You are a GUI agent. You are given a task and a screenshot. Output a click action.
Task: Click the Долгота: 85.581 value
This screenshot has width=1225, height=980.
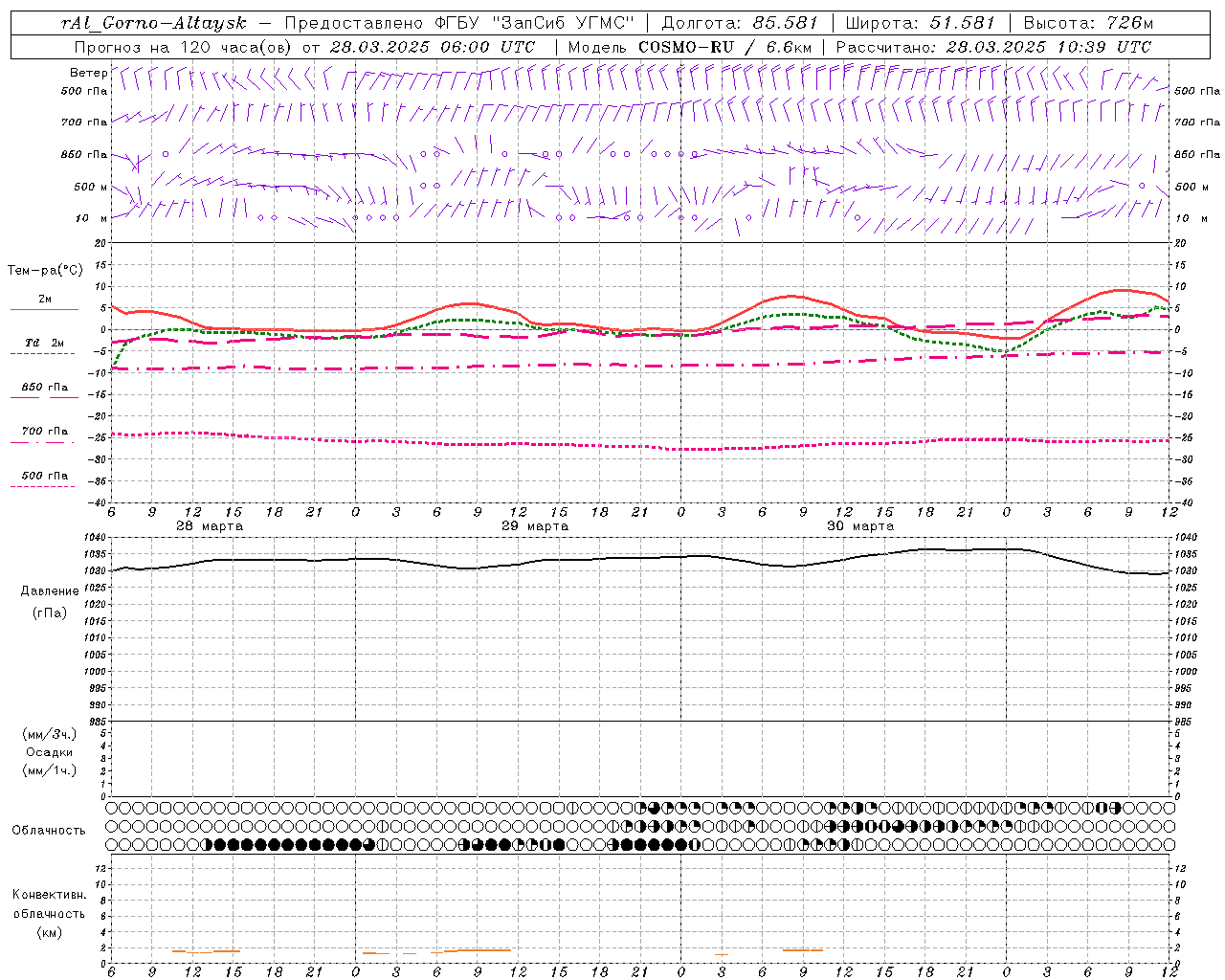pos(741,23)
